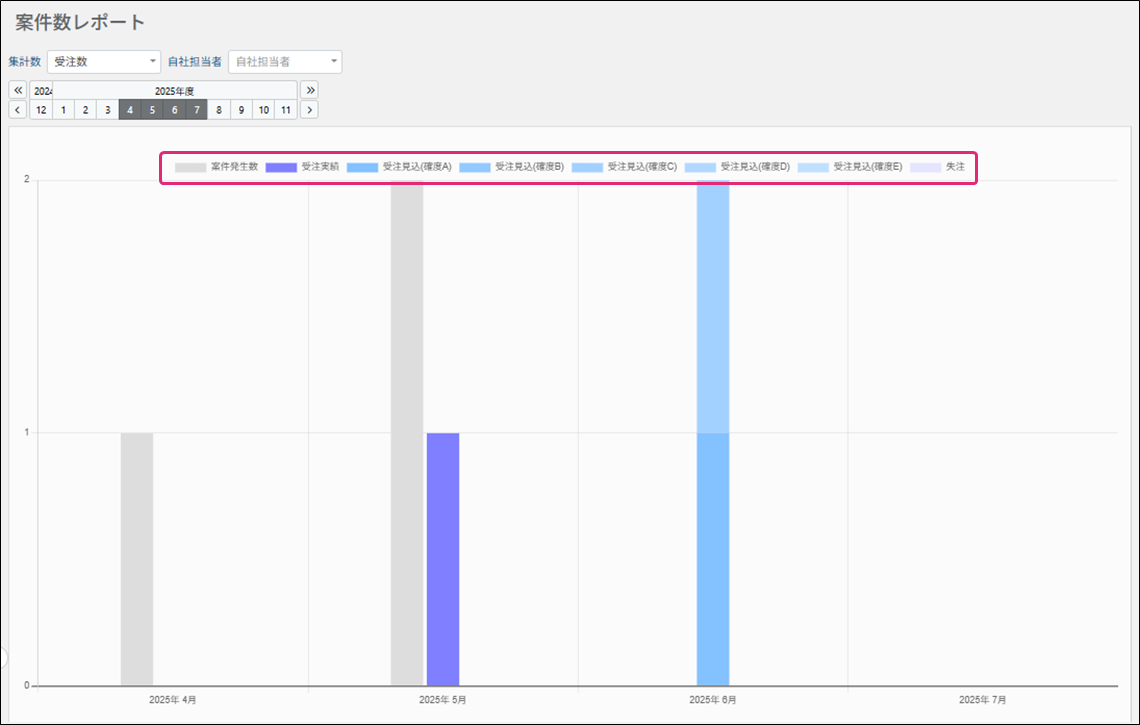Toggle 受注見込(確度D) legend item
Image resolution: width=1140 pixels, height=725 pixels.
[738, 167]
